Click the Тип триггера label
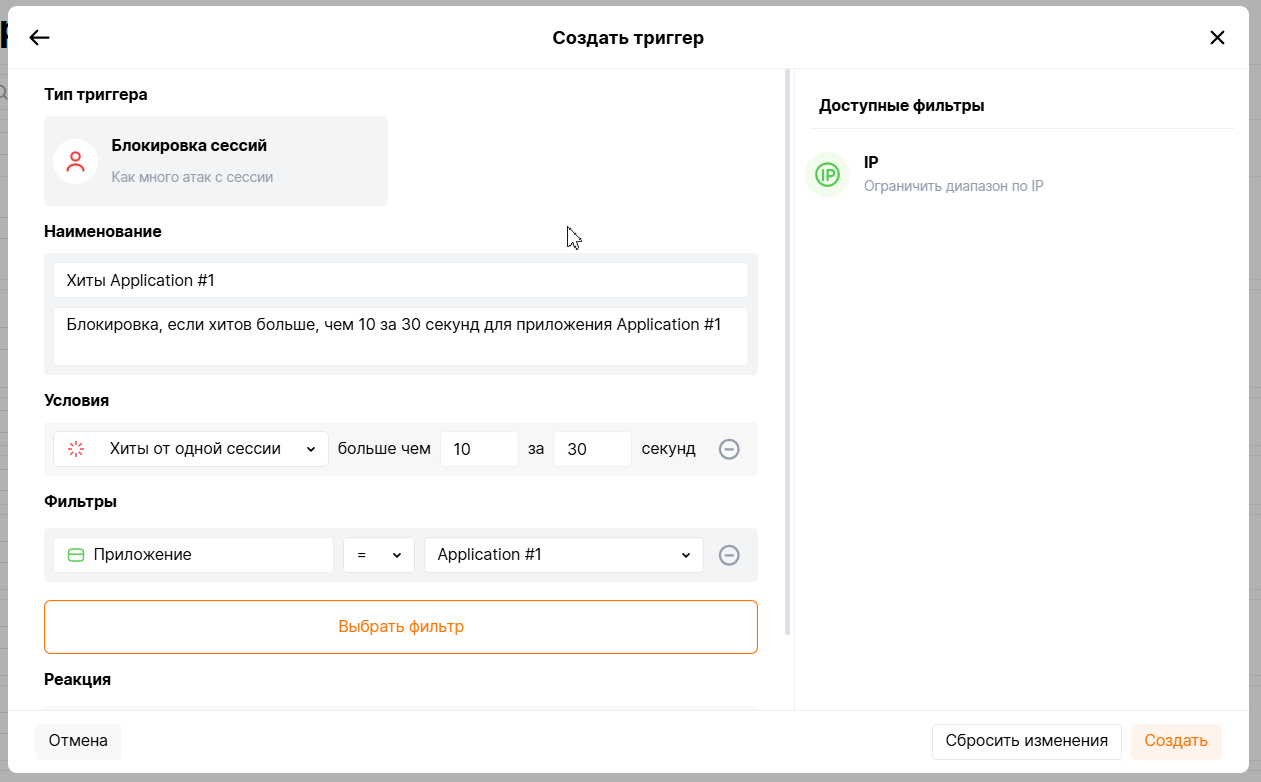The width and height of the screenshot is (1261, 782). pyautogui.click(x=96, y=94)
